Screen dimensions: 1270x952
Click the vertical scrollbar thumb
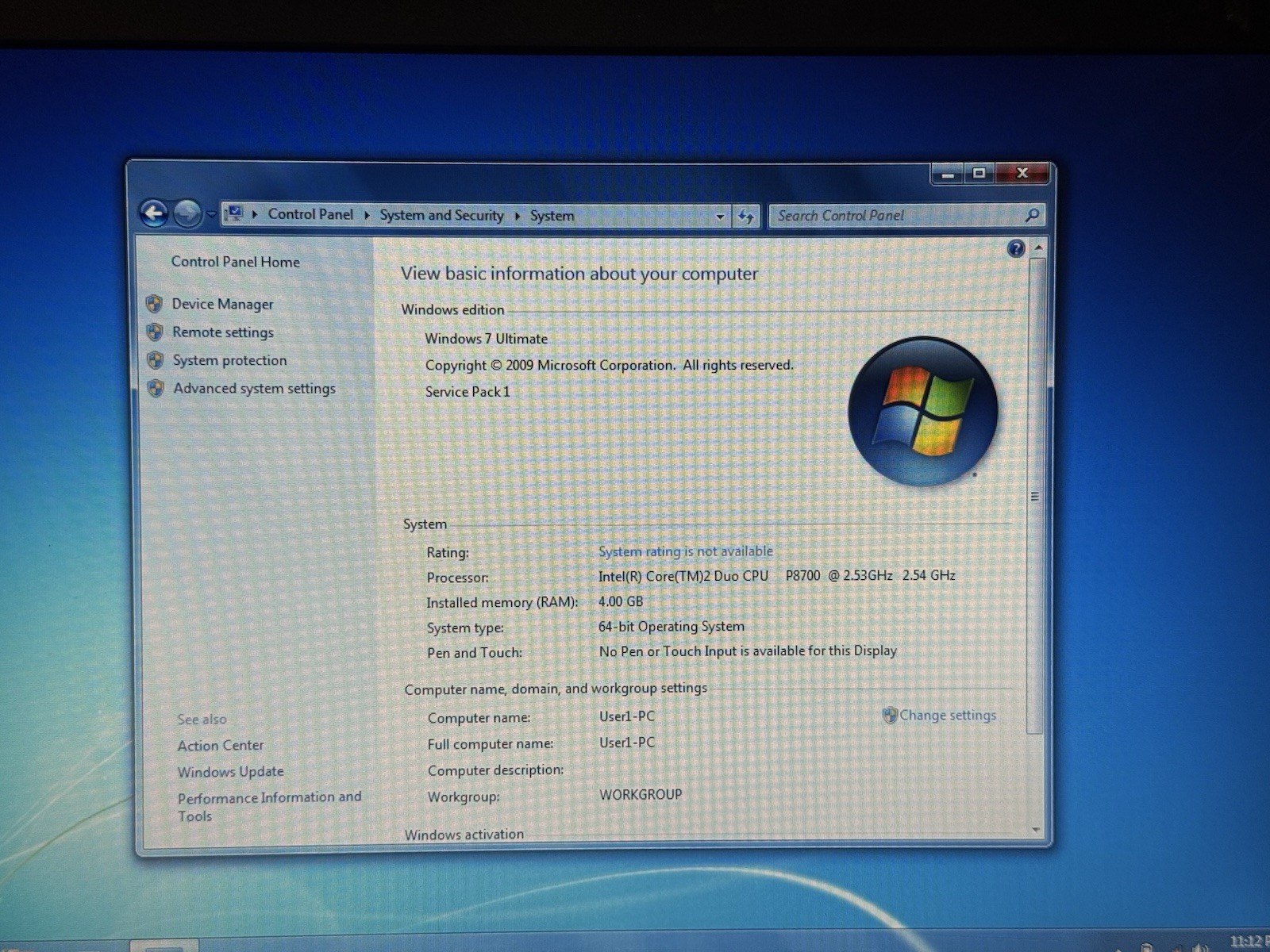pos(1035,496)
